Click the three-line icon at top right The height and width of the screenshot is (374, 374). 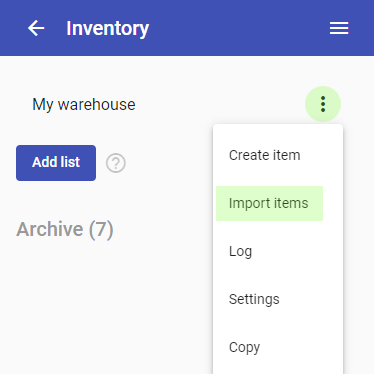click(x=339, y=28)
